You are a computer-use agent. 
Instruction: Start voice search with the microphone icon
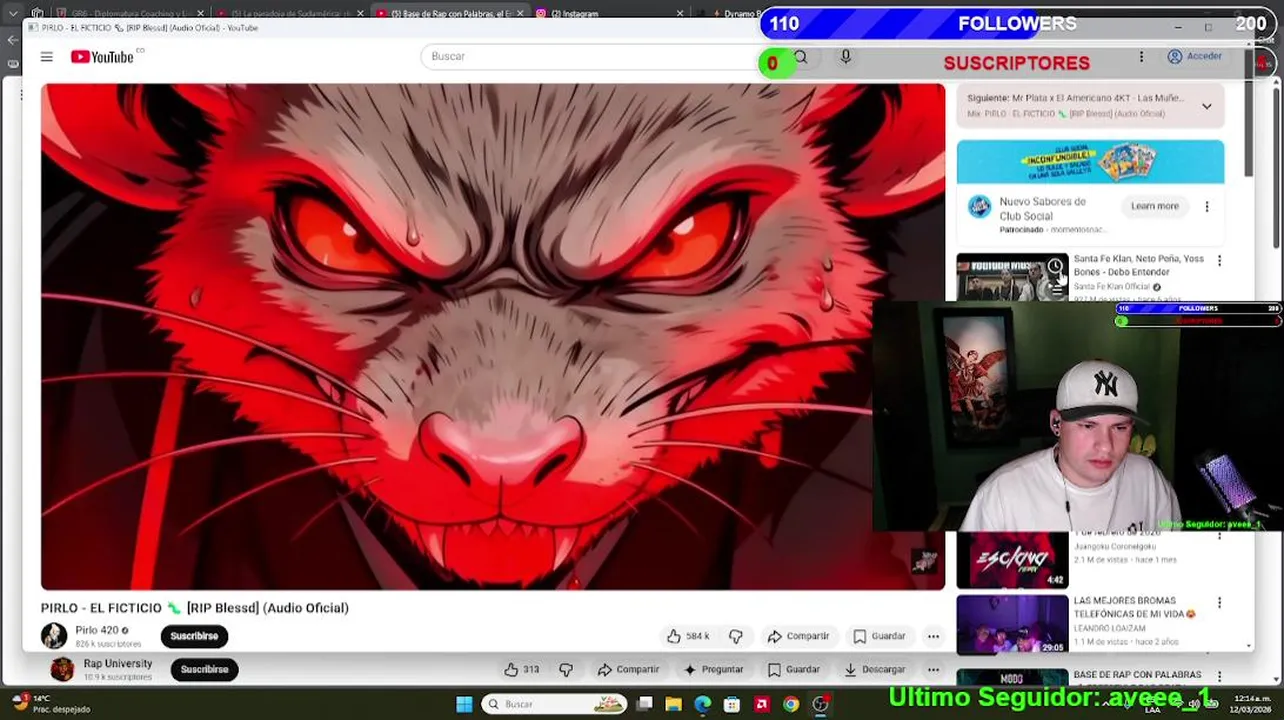coord(845,57)
